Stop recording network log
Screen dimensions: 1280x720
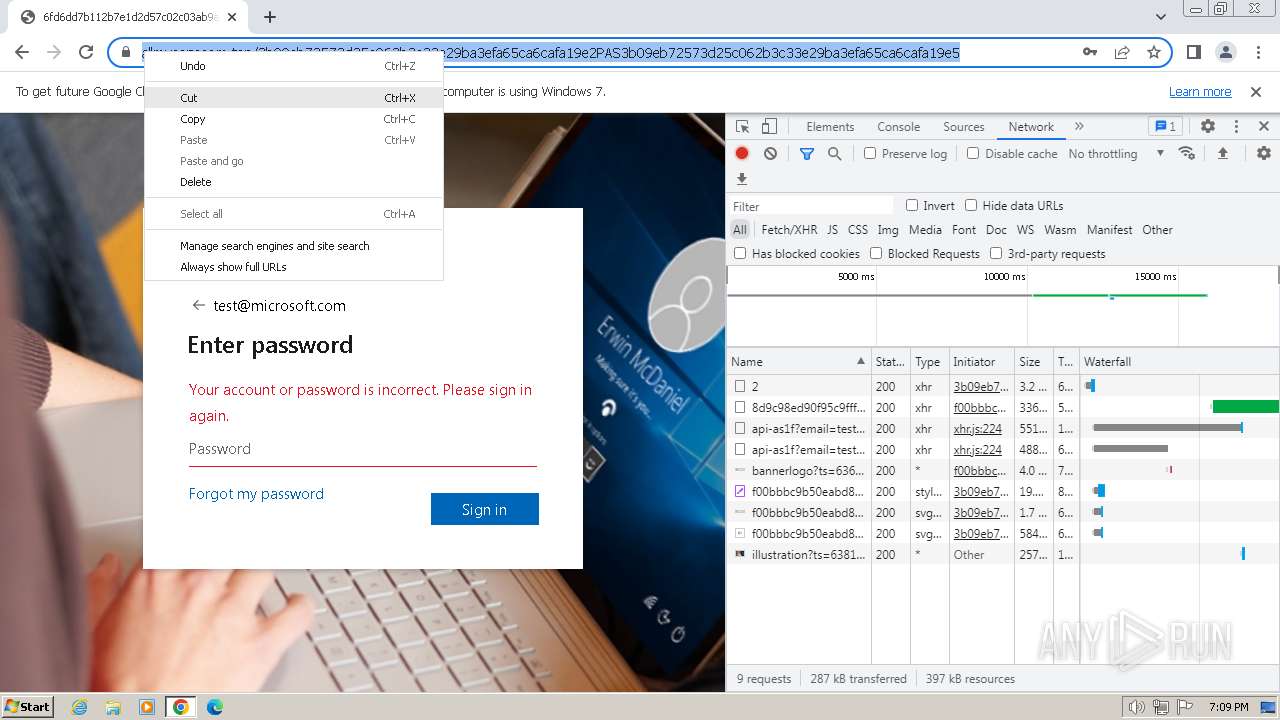(x=742, y=154)
